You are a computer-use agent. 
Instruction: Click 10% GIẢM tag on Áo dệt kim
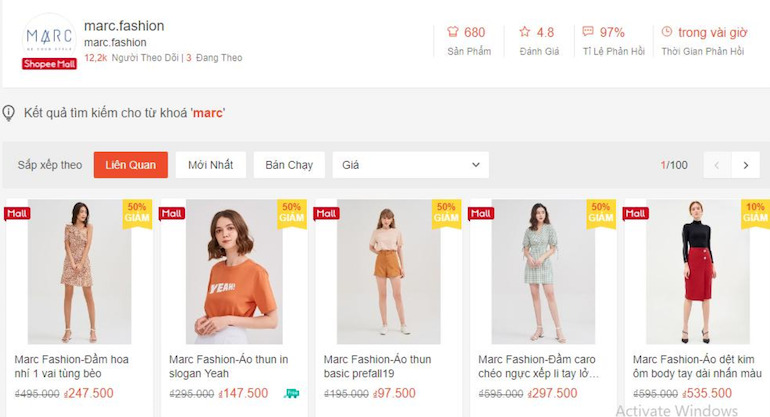pyautogui.click(x=755, y=213)
